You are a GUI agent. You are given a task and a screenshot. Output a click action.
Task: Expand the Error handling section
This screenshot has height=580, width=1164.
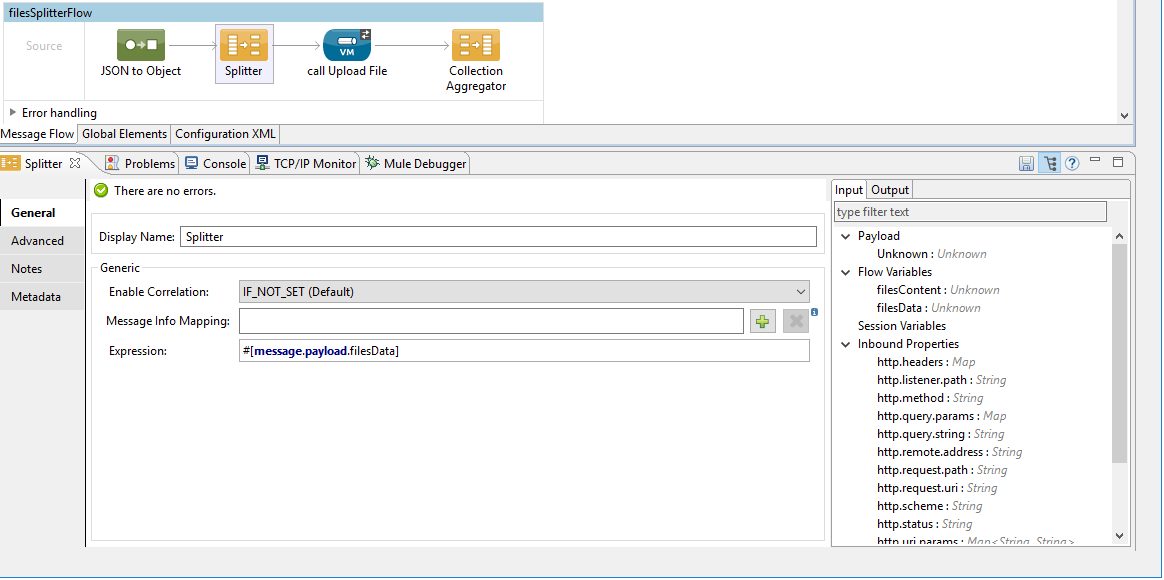(10, 112)
